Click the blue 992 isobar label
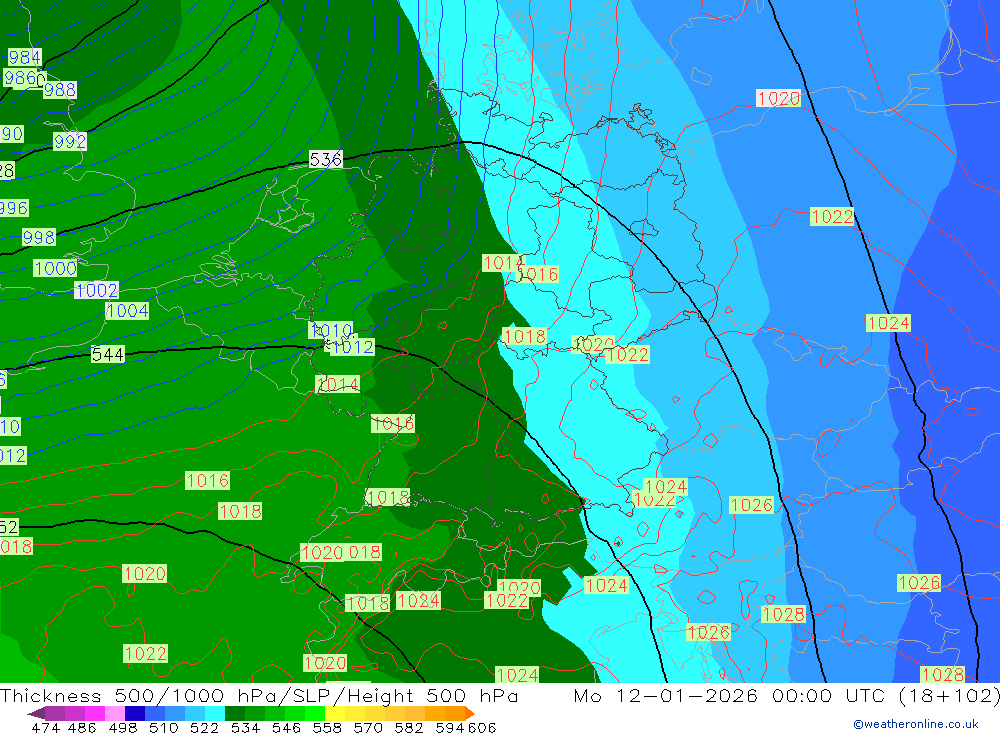 click(x=70, y=142)
